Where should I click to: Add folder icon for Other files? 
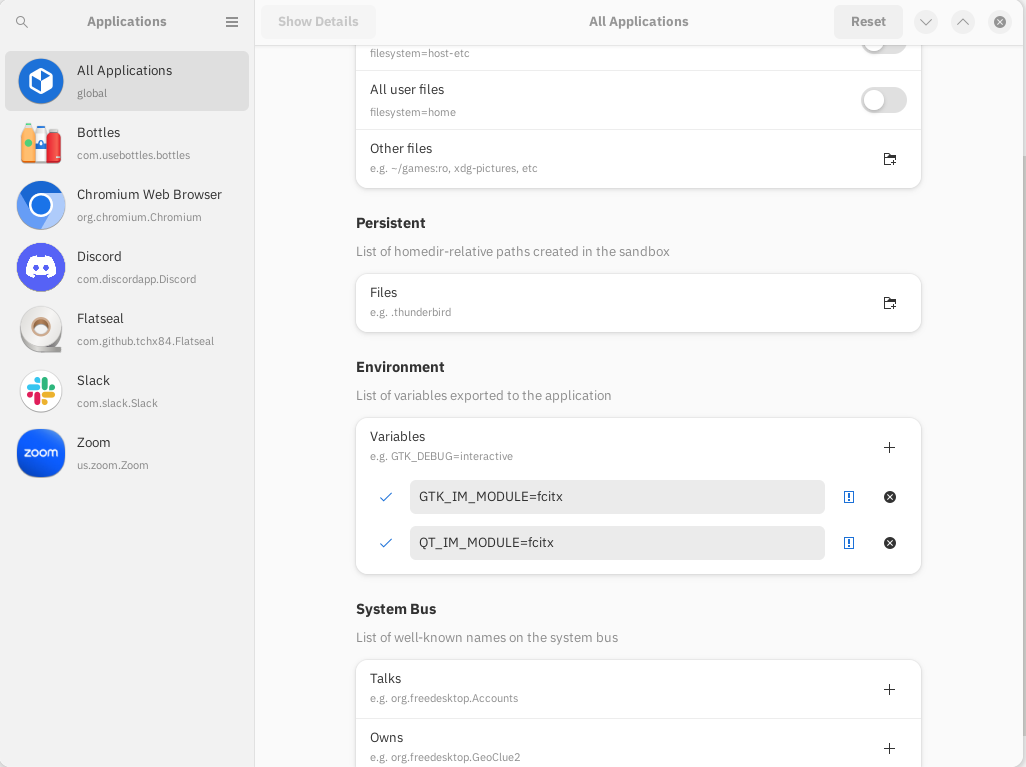click(889, 159)
